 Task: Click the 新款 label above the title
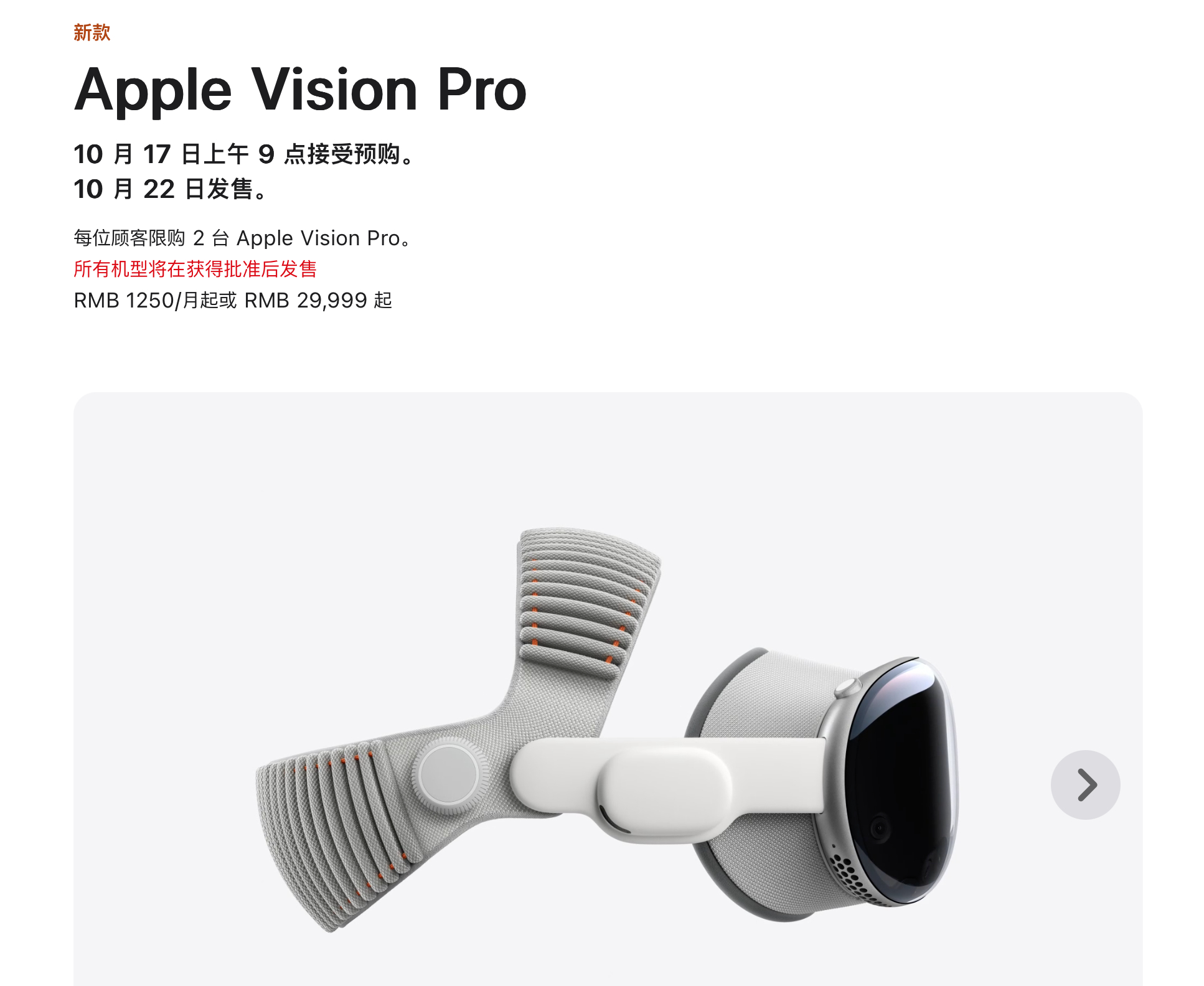pos(92,32)
